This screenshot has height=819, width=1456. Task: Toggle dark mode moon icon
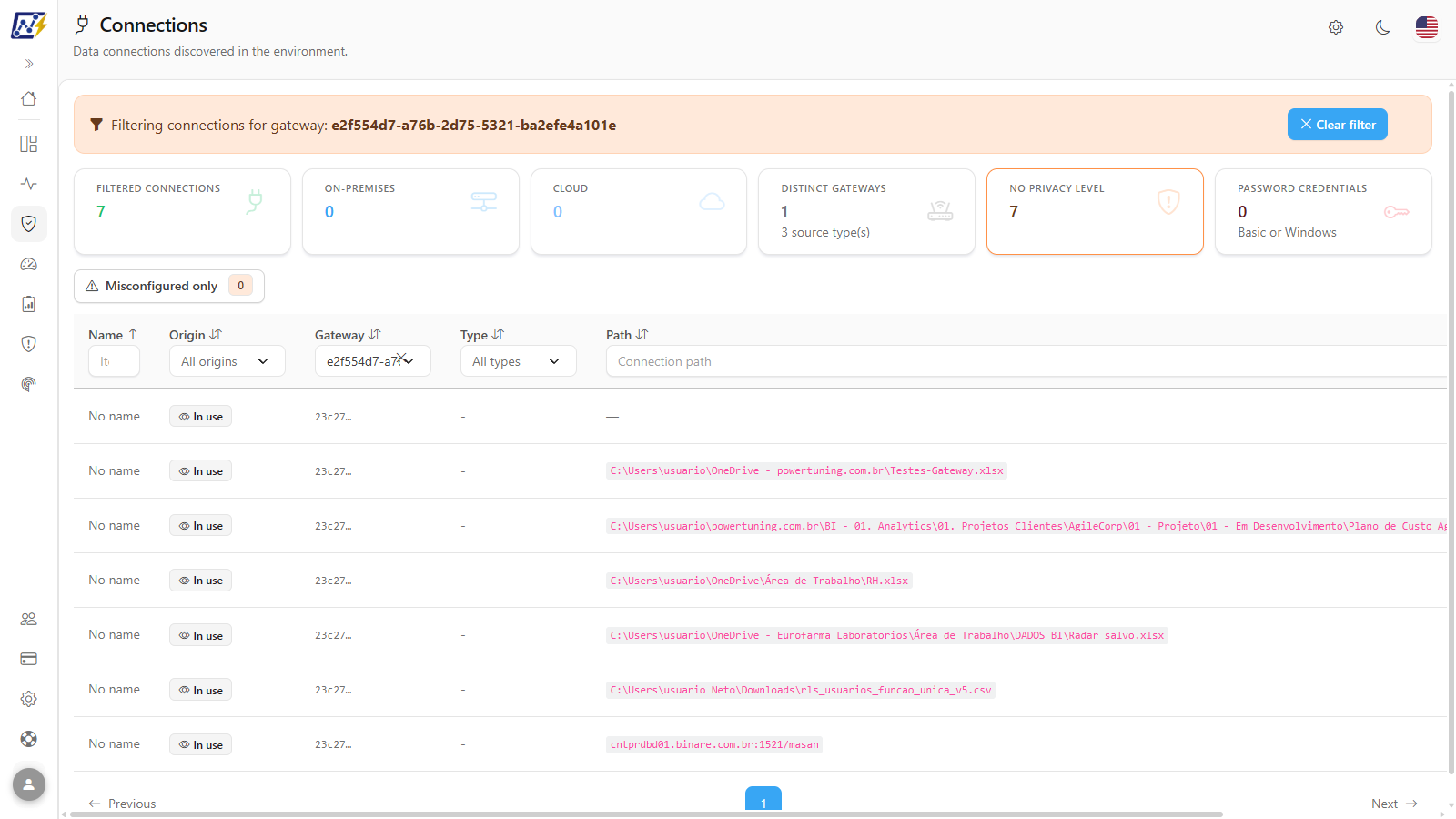[x=1382, y=27]
